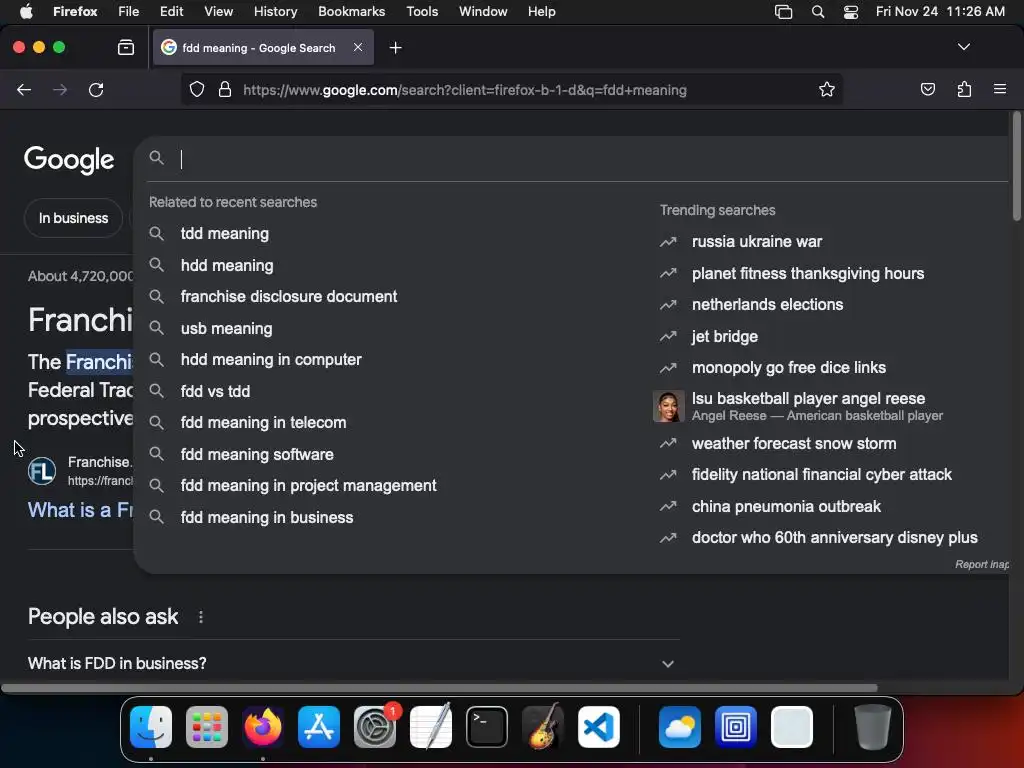This screenshot has width=1024, height=768.
Task: Open trending 'monopoly go free dice links'
Action: click(x=788, y=368)
